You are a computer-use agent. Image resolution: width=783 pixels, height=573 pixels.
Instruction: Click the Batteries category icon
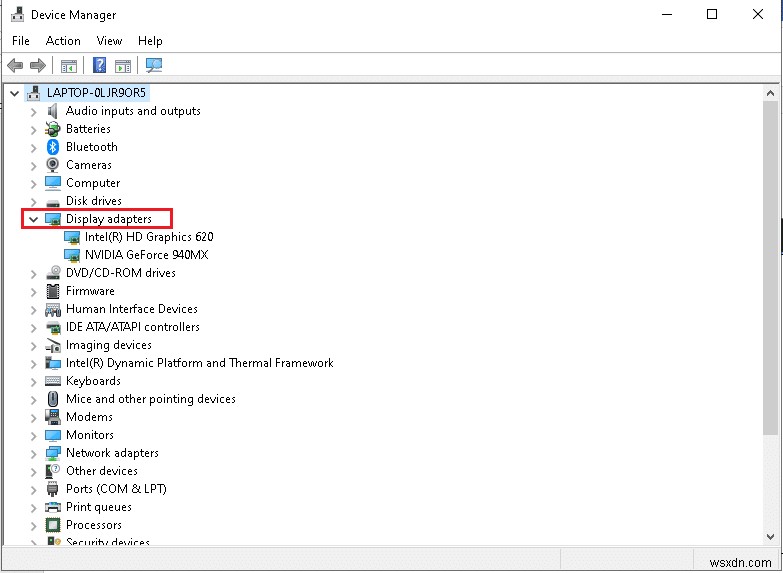52,129
